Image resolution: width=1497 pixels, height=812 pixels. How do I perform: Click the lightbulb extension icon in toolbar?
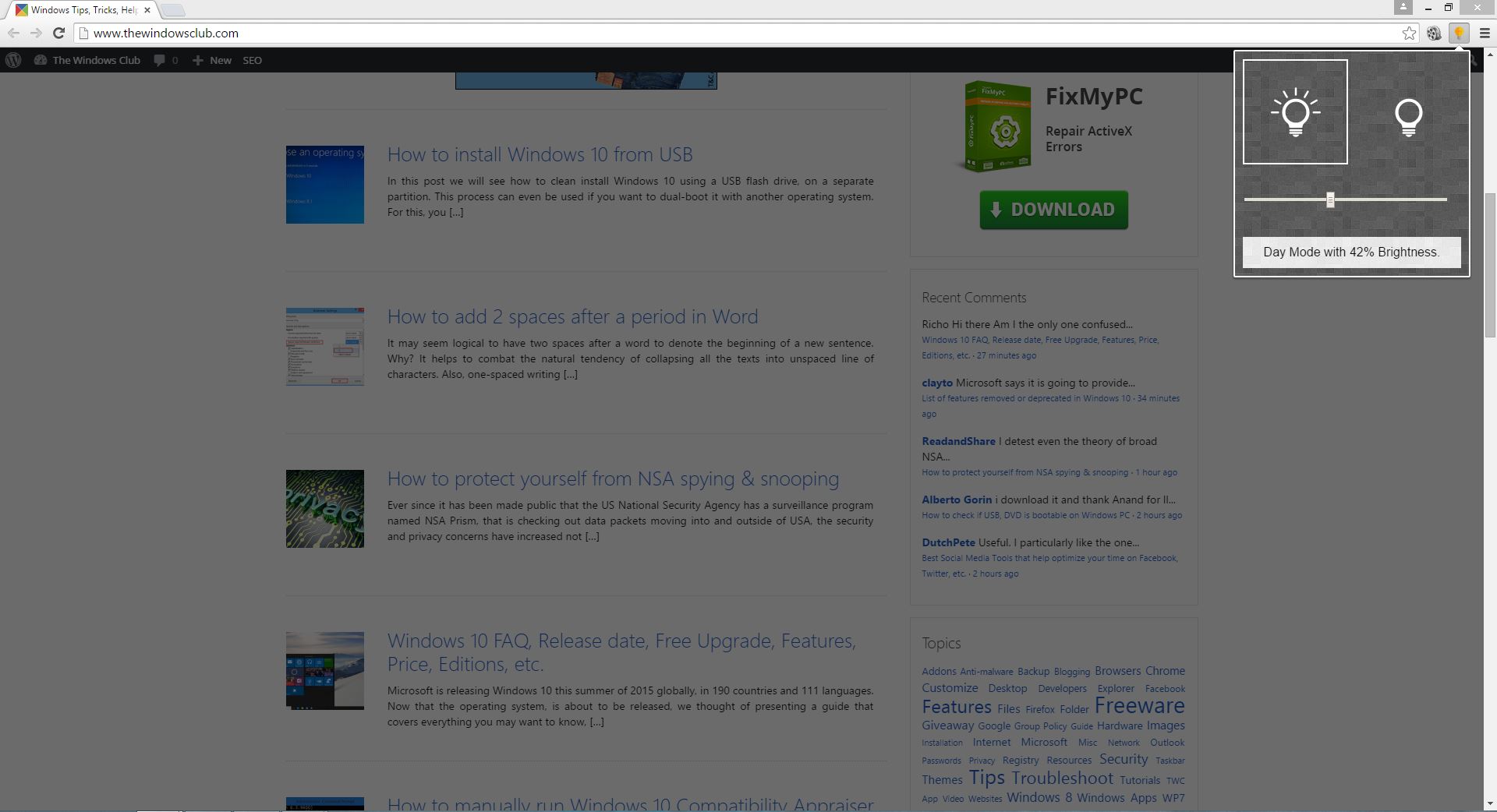(1458, 34)
